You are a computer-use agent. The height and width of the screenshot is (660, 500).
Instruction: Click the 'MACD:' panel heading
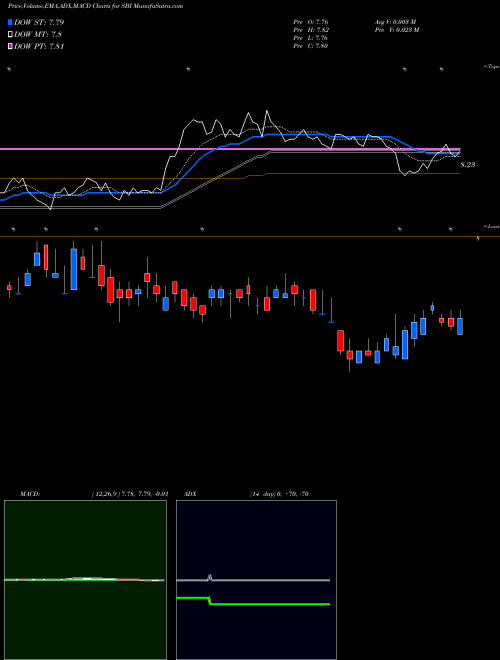[30, 494]
